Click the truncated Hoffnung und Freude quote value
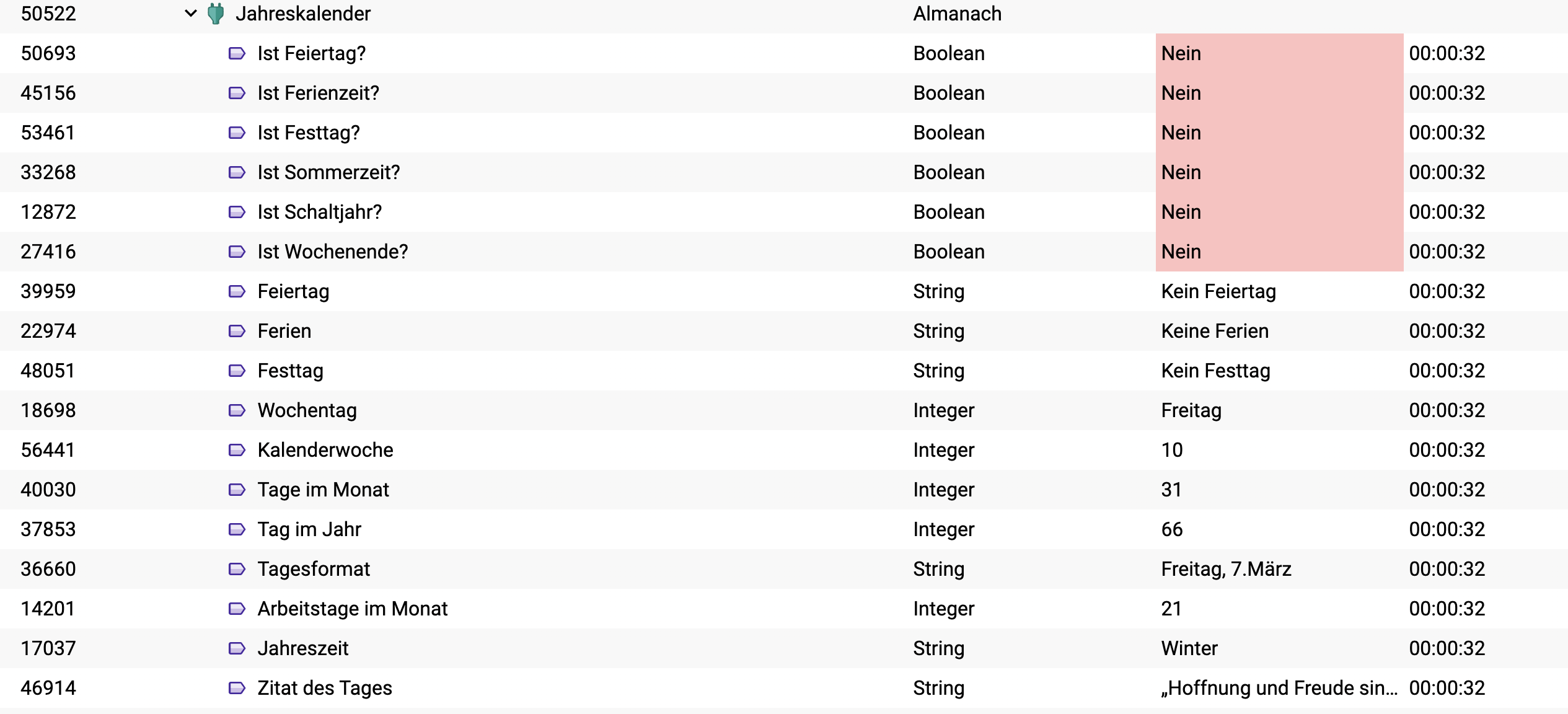 pos(1279,688)
